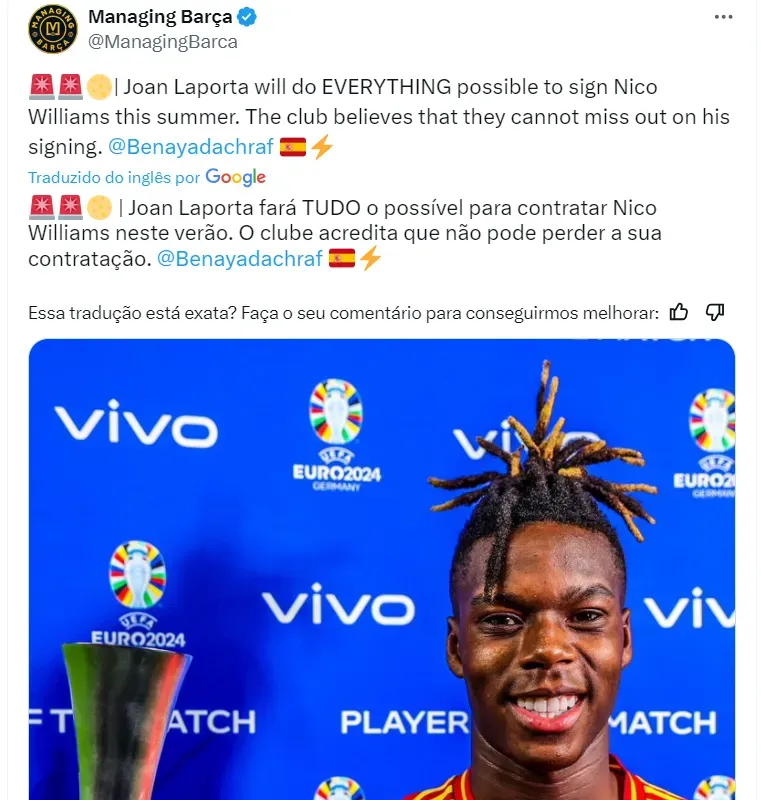Click the blue verified badge
The image size is (761, 800).
pos(247,17)
